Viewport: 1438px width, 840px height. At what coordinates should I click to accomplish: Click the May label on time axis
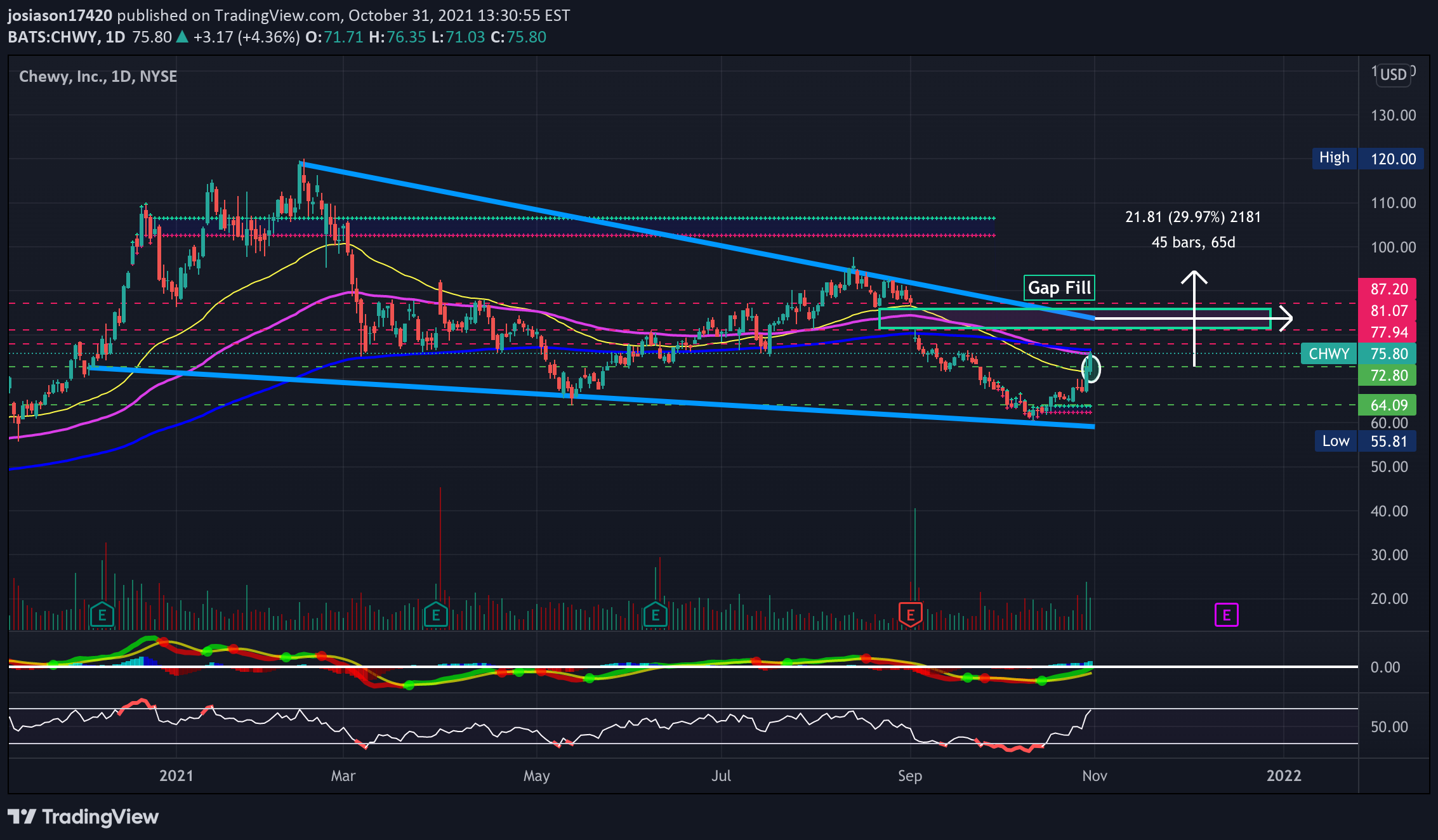[536, 775]
